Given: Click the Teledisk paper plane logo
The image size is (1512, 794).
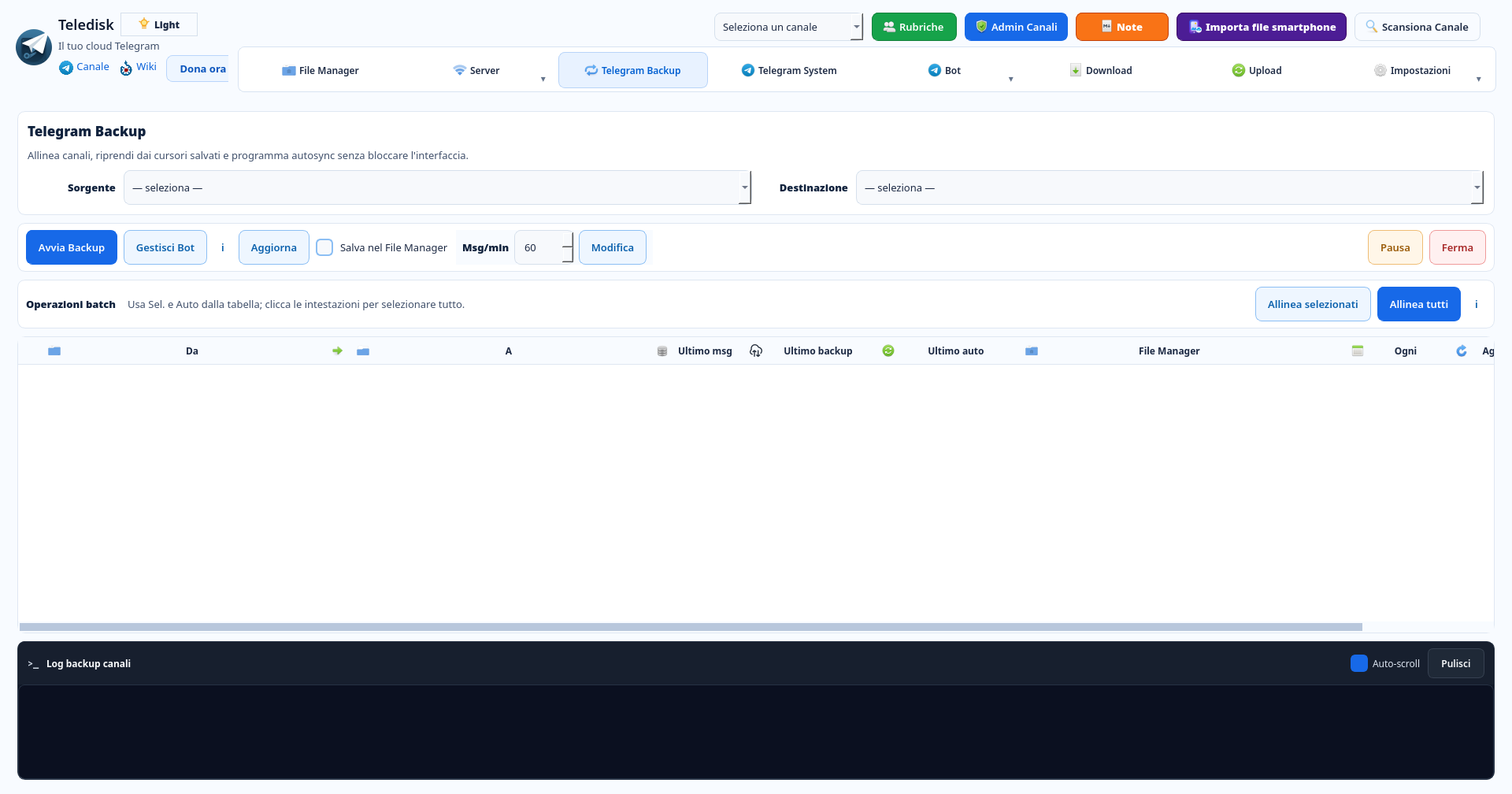Looking at the screenshot, I should (x=34, y=47).
